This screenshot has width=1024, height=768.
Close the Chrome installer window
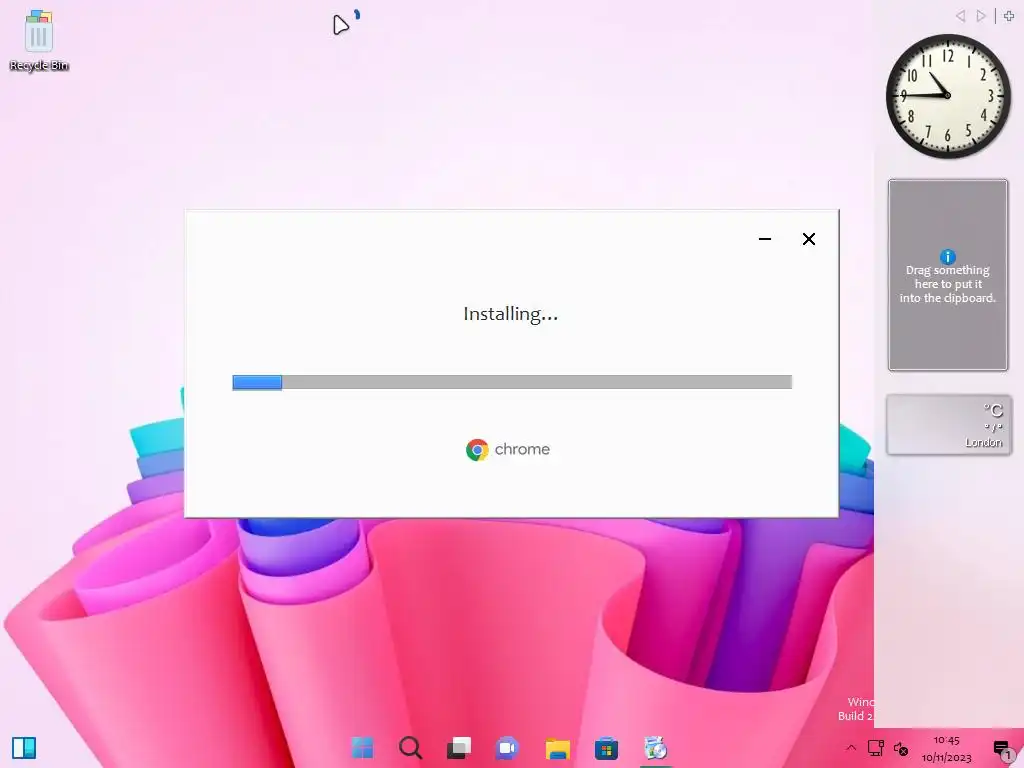pyautogui.click(x=808, y=239)
